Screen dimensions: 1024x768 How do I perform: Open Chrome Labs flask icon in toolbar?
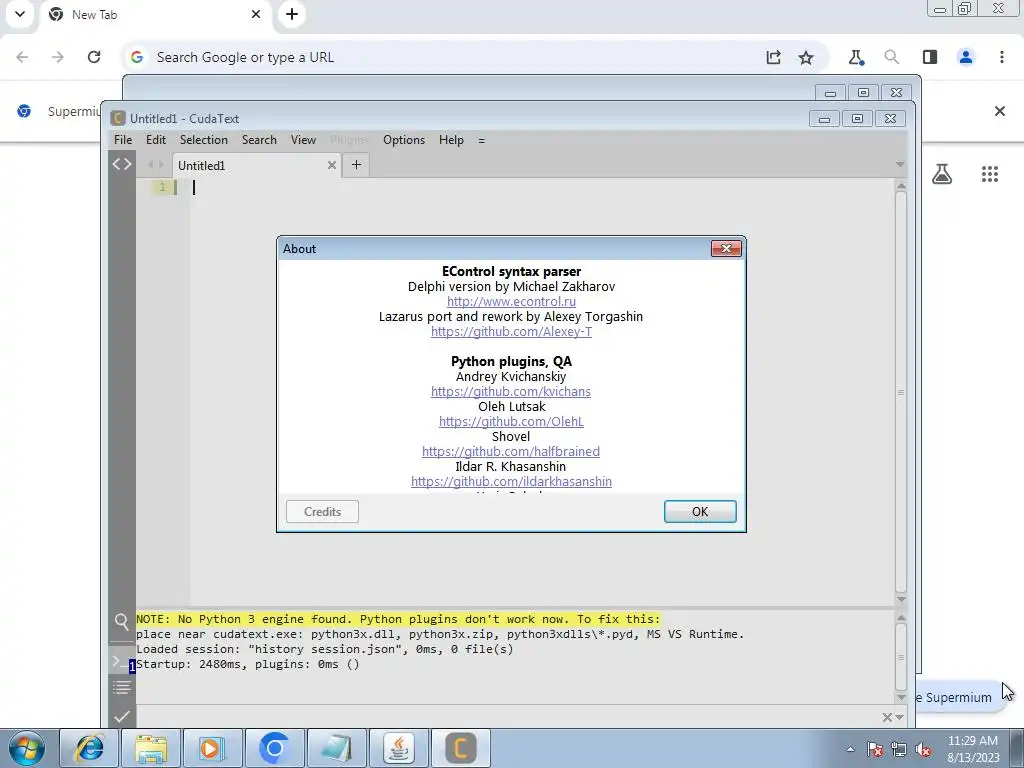pyautogui.click(x=856, y=57)
